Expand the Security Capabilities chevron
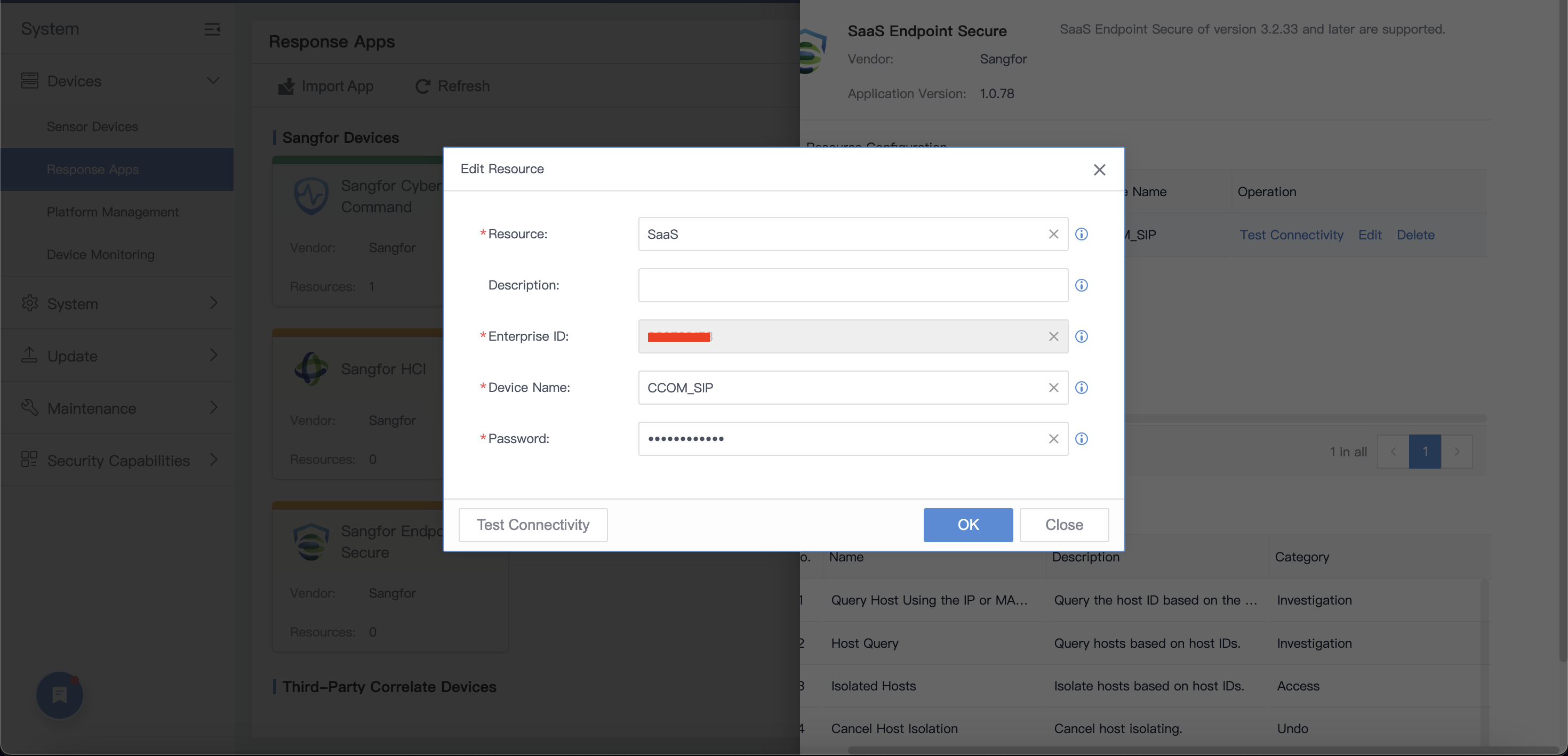This screenshot has height=756, width=1568. (214, 460)
